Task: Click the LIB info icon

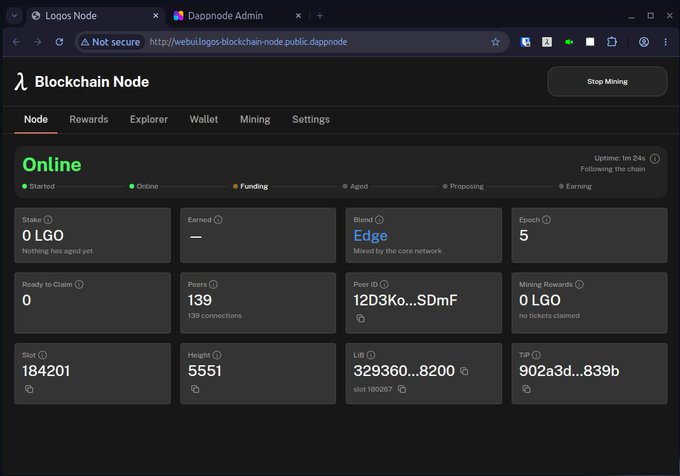Action: point(371,355)
